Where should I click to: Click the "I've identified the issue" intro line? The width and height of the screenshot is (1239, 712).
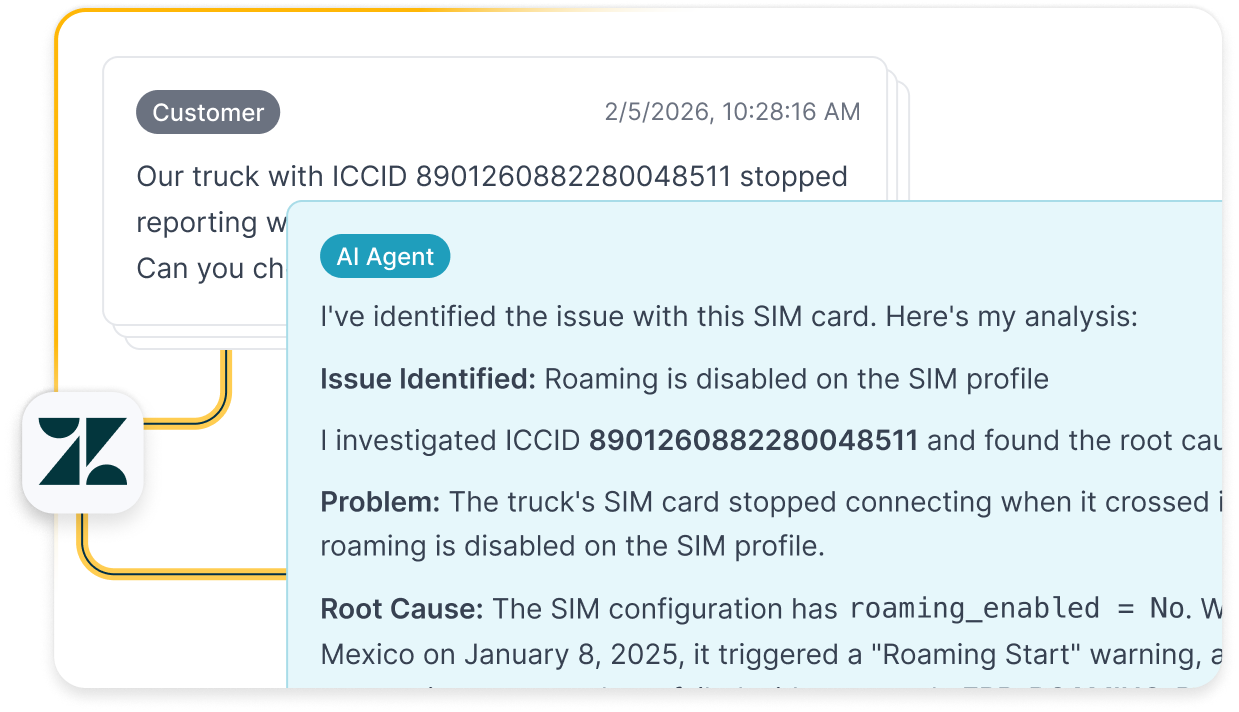pyautogui.click(x=728, y=318)
